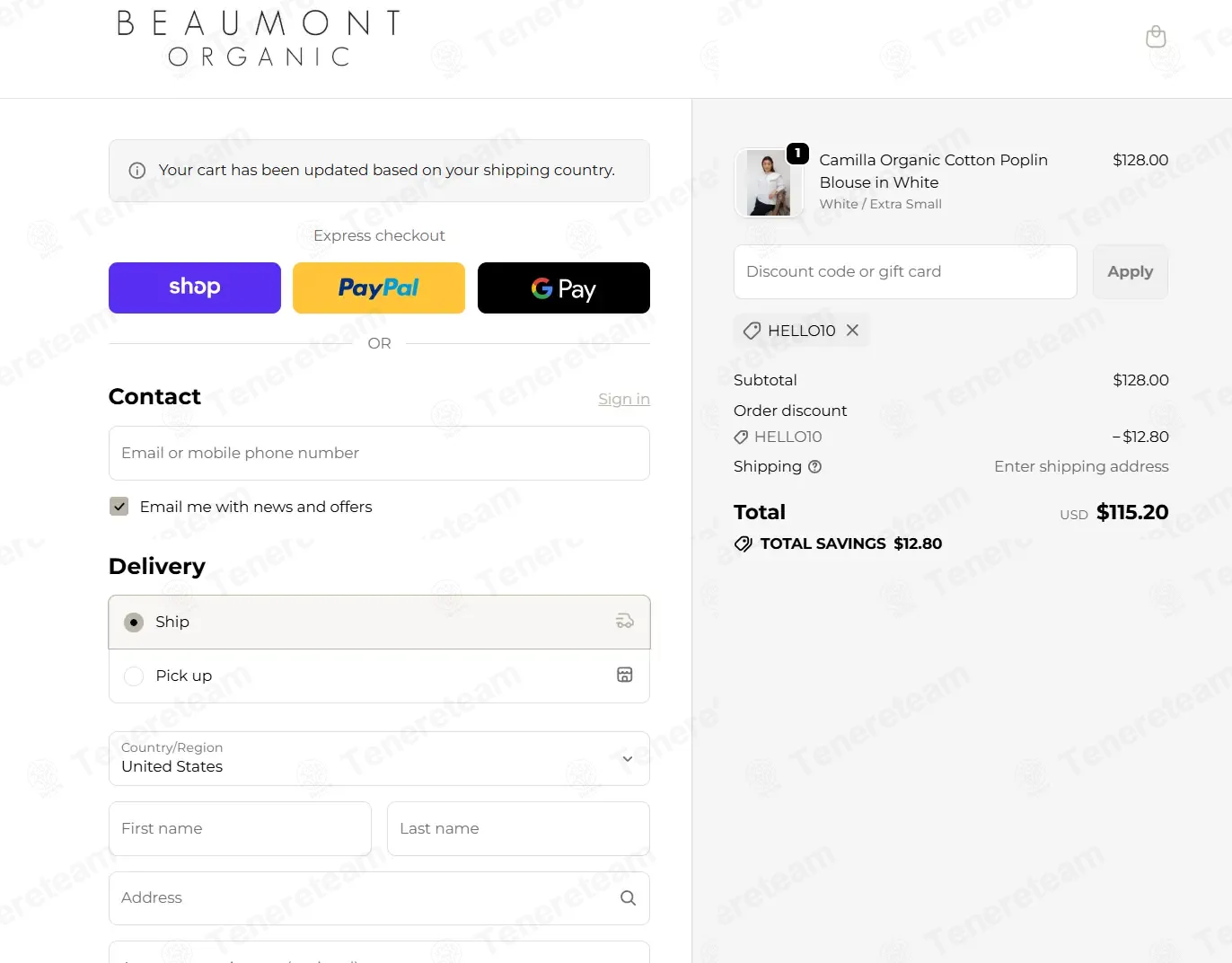1232x963 pixels.
Task: Open the Camilla blouse product thumbnail
Action: tap(769, 182)
